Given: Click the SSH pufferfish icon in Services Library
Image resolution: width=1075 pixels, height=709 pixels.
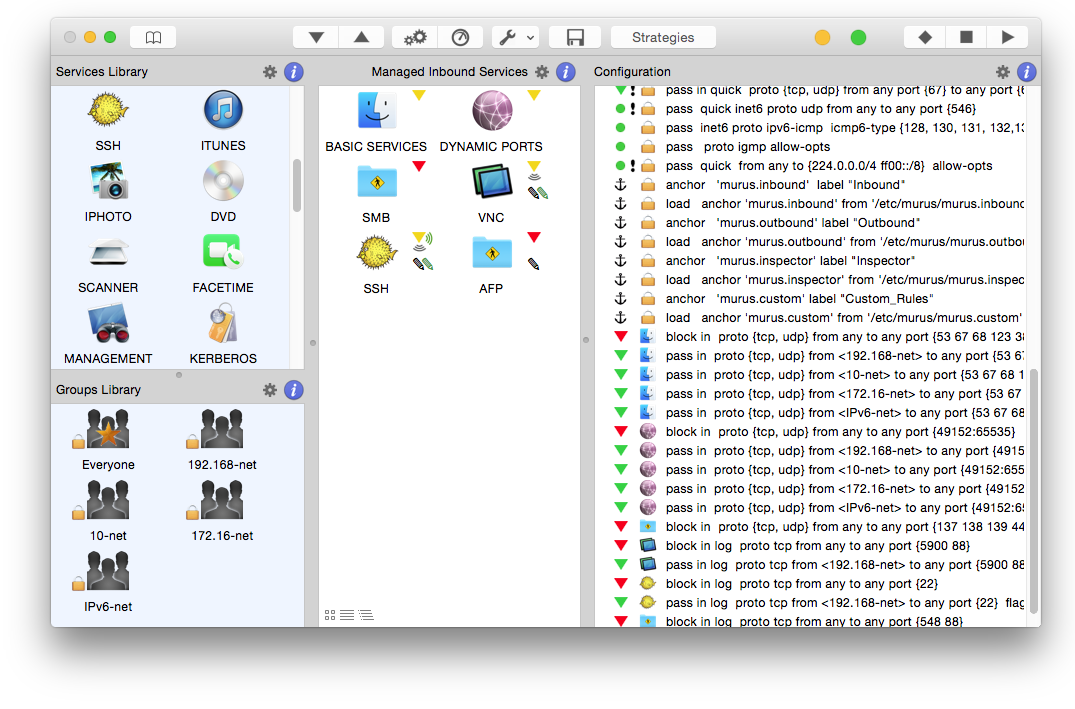Looking at the screenshot, I should pos(108,110).
